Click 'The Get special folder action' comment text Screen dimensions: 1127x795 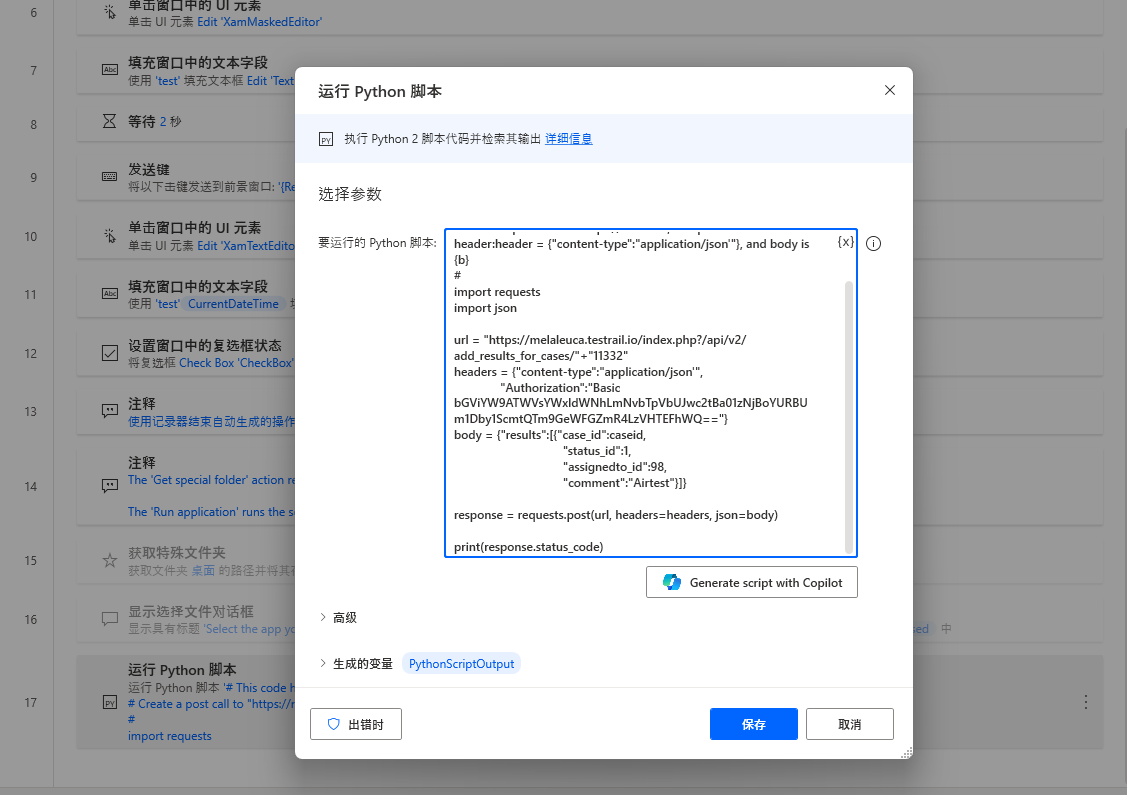tap(211, 480)
